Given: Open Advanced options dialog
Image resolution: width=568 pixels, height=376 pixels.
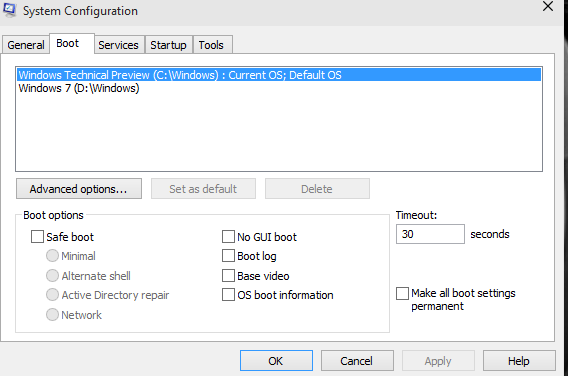Looking at the screenshot, I should (x=79, y=189).
